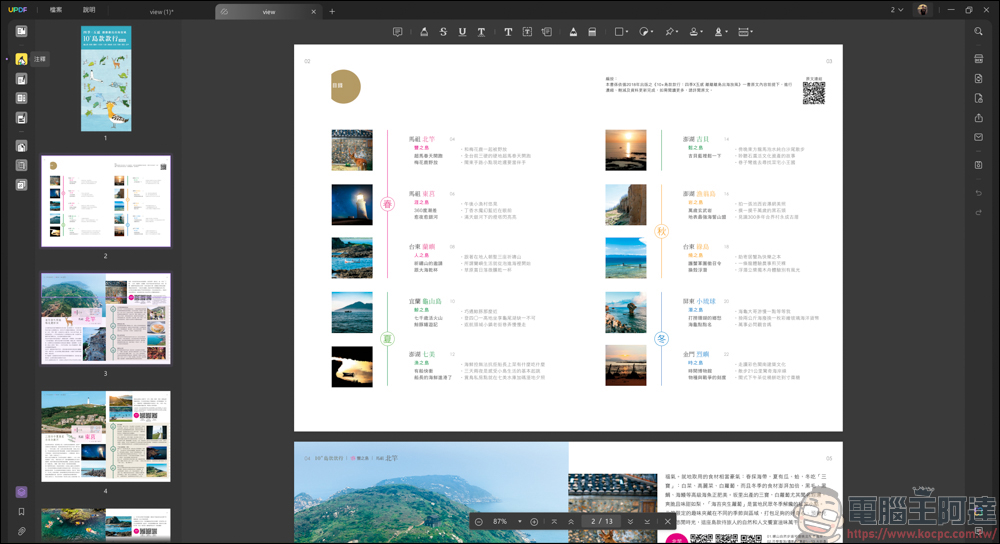Viewport: 1000px width, 544px height.
Task: Select page 3 thumbnail
Action: [x=106, y=318]
